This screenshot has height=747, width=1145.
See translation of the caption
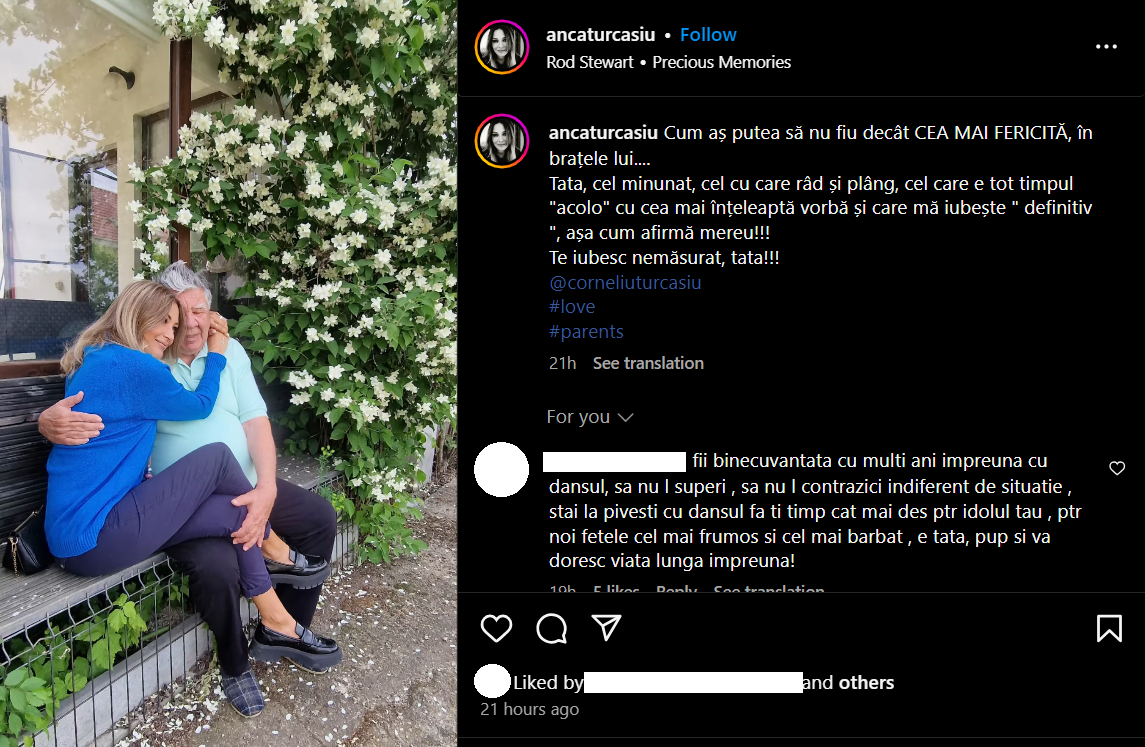coord(648,363)
